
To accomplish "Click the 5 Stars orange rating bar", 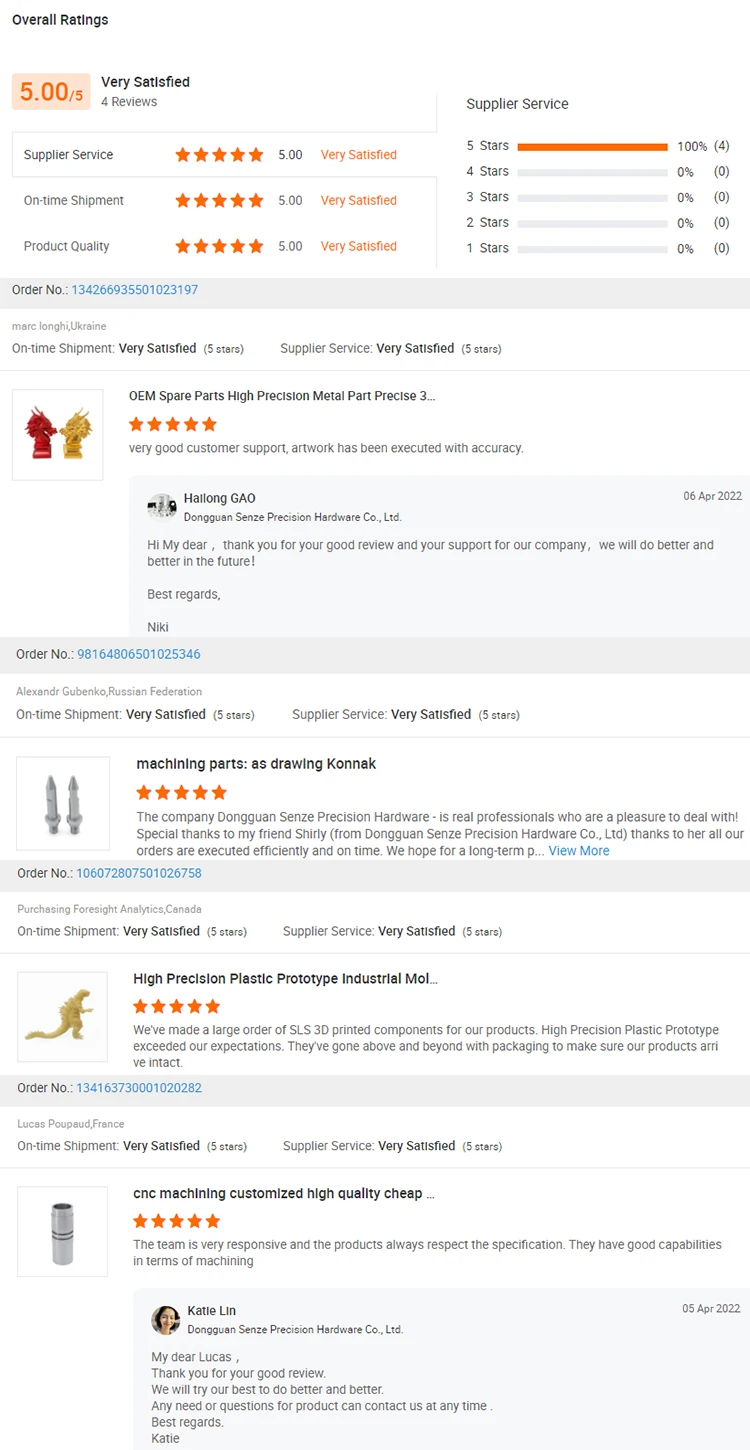I will [592, 147].
